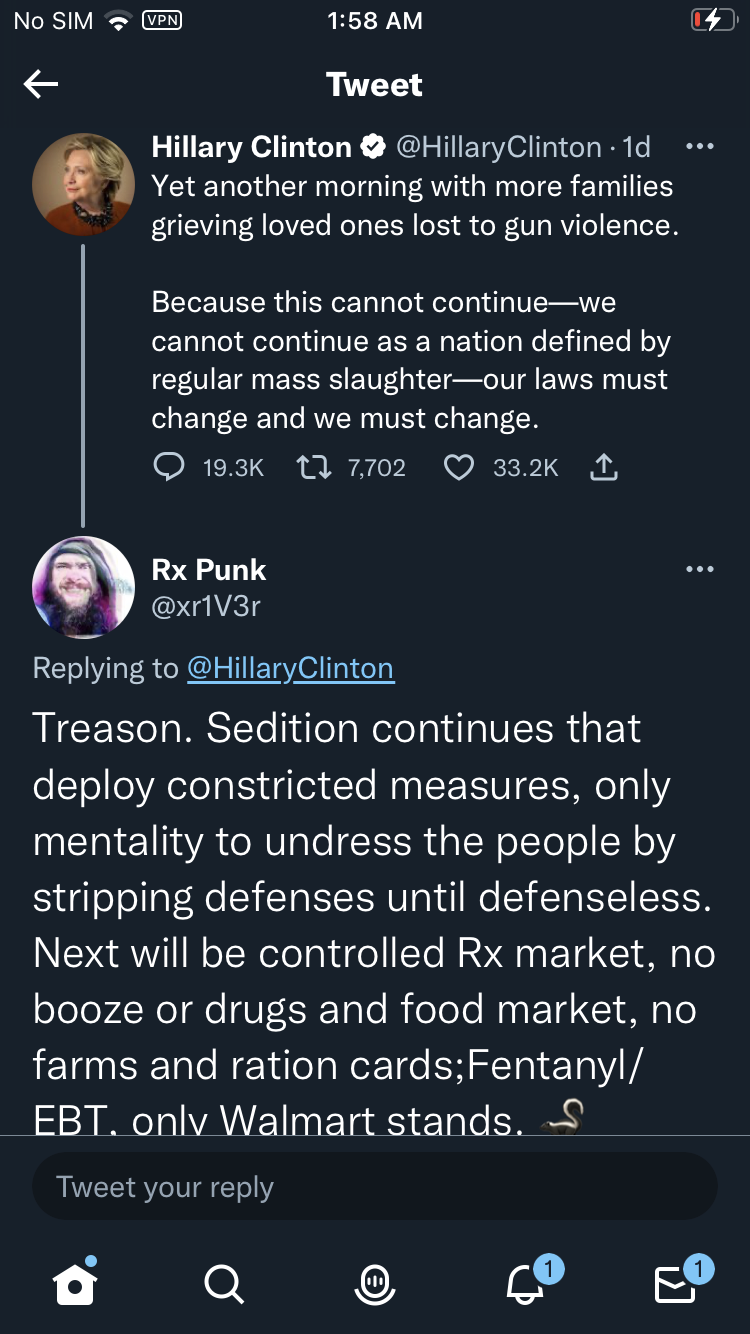Image resolution: width=750 pixels, height=1334 pixels.
Task: Tap Rx Punk's avatar photo
Action: 83,588
